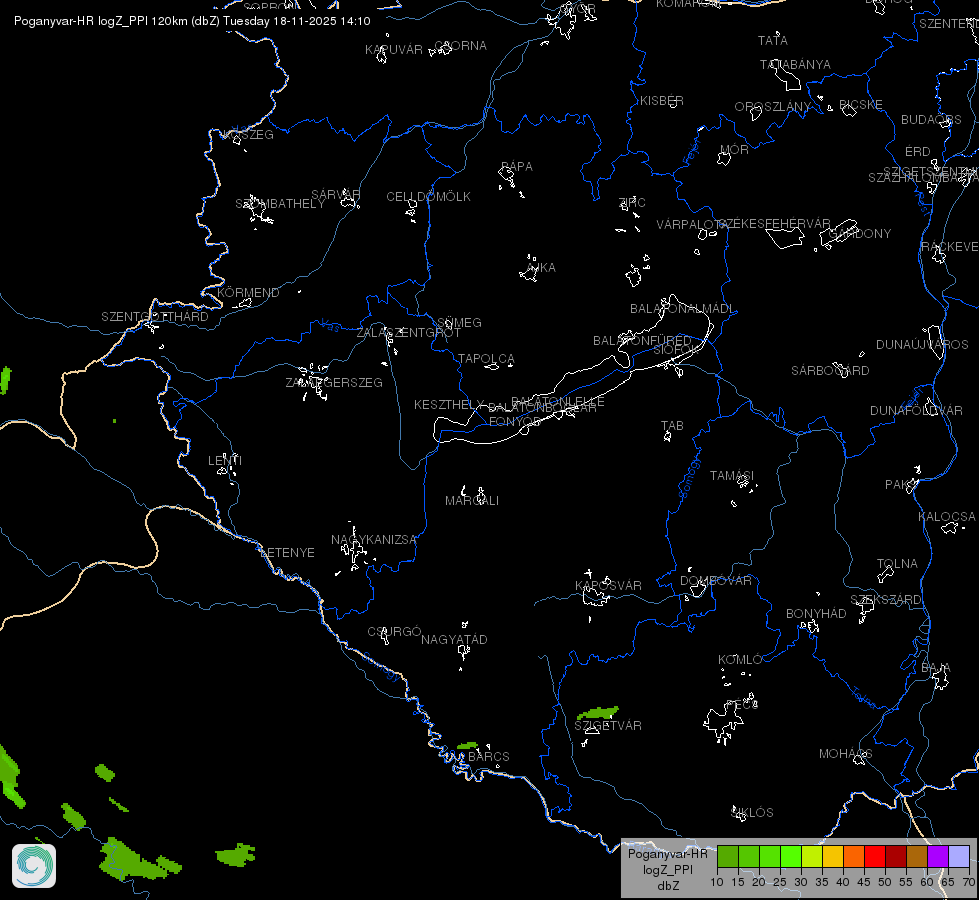Viewport: 979px width, 900px height.
Task: Select the 45–50 dBZ red legend swatch
Action: (x=875, y=856)
